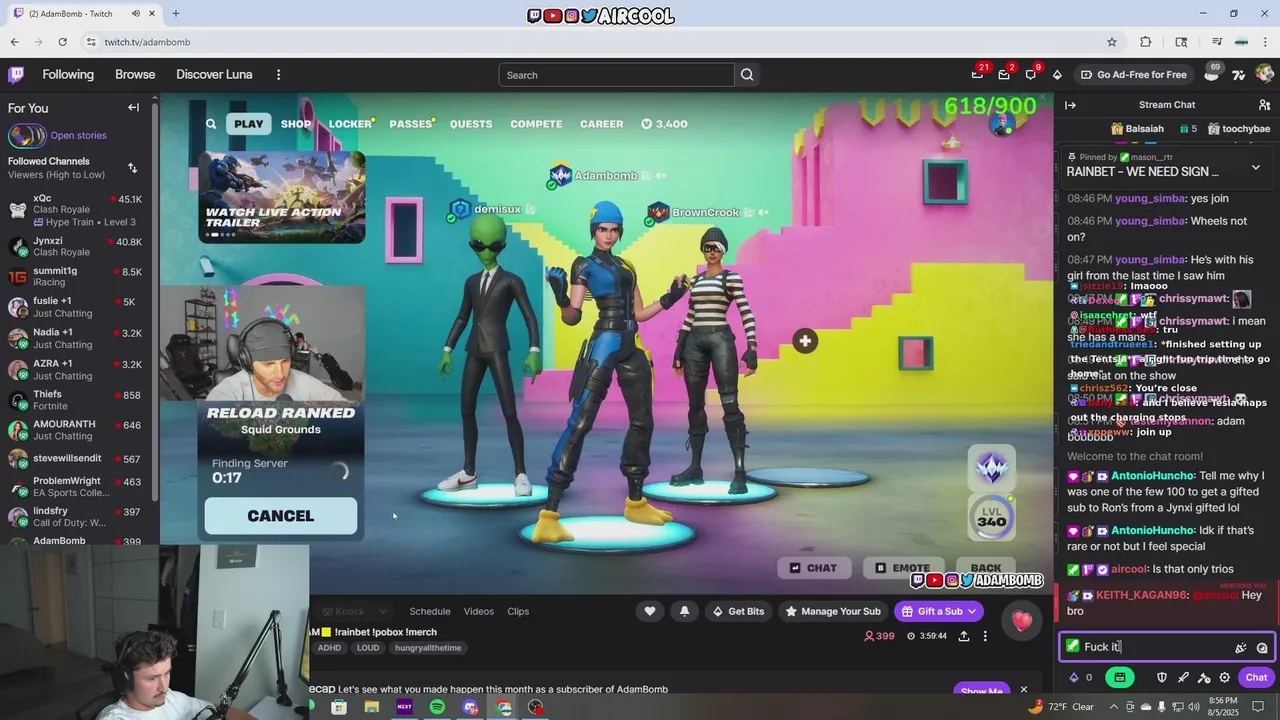Image resolution: width=1280 pixels, height=720 pixels.
Task: Go to Browse
Action: click(135, 75)
